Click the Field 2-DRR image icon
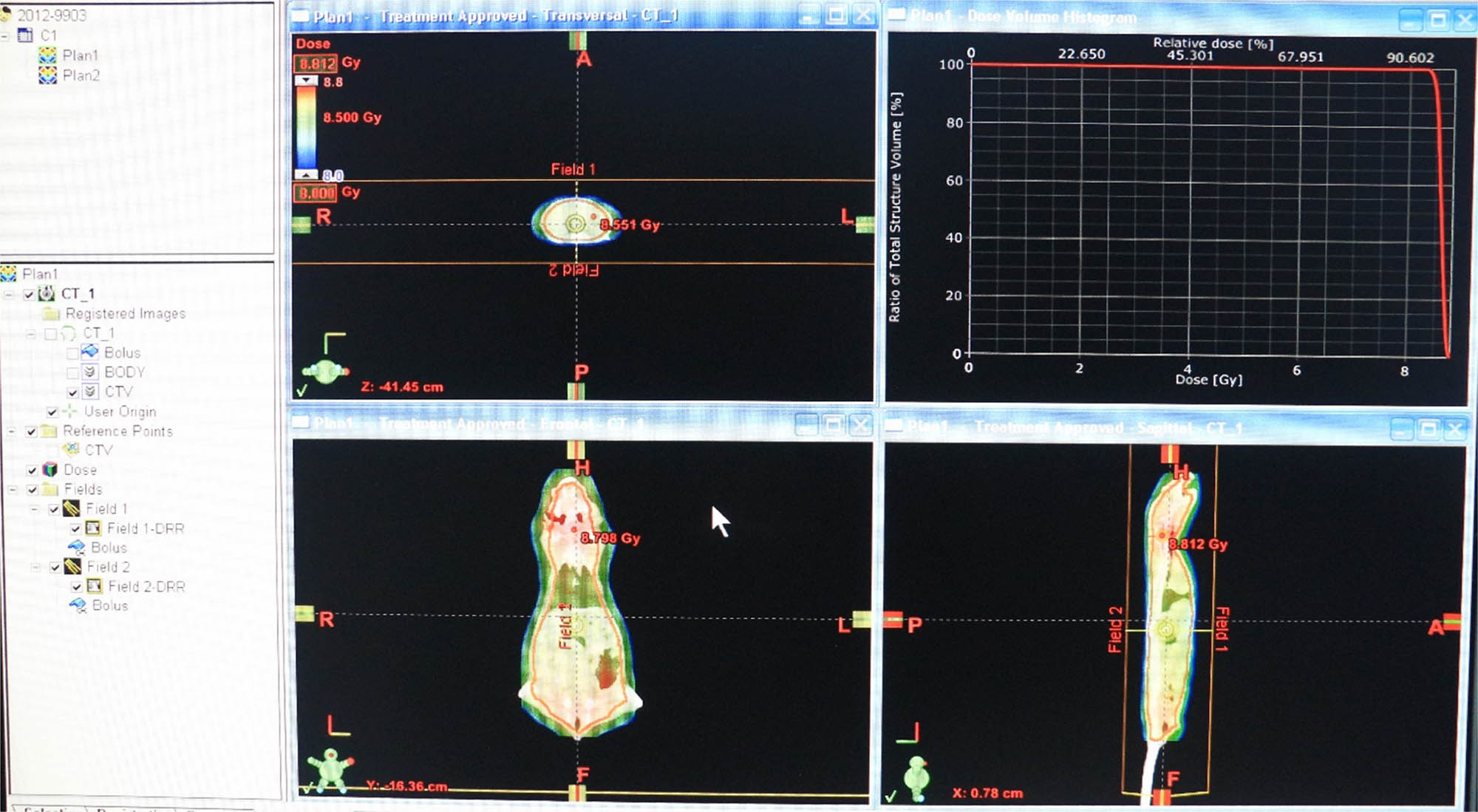The width and height of the screenshot is (1478, 812). pyautogui.click(x=95, y=587)
